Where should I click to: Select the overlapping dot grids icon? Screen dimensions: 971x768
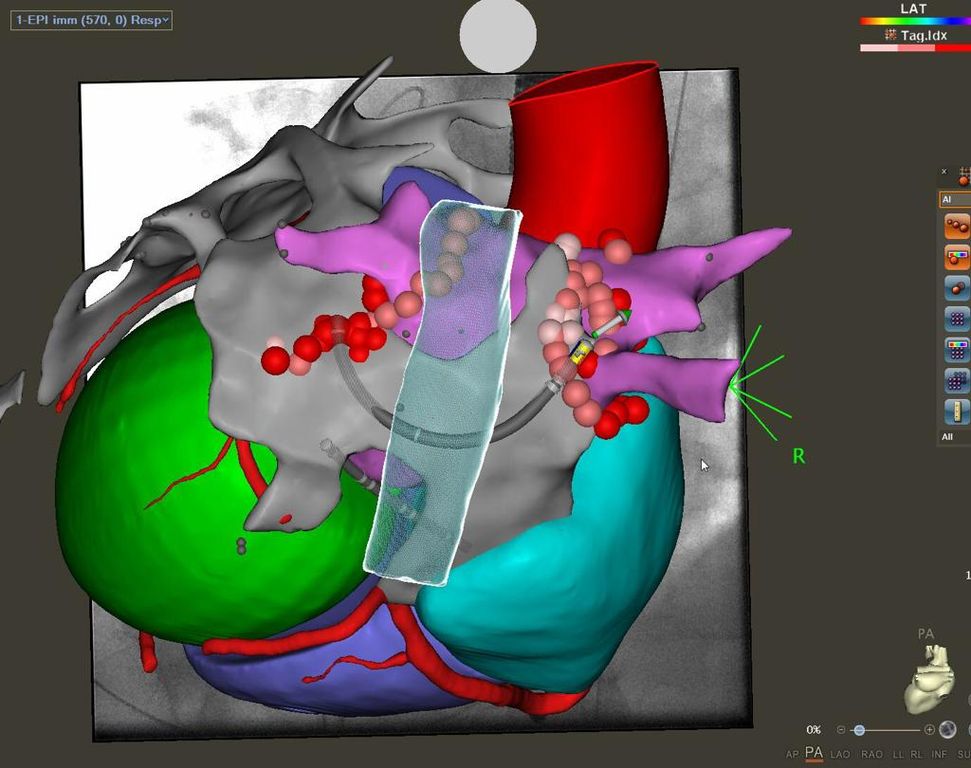tap(956, 381)
